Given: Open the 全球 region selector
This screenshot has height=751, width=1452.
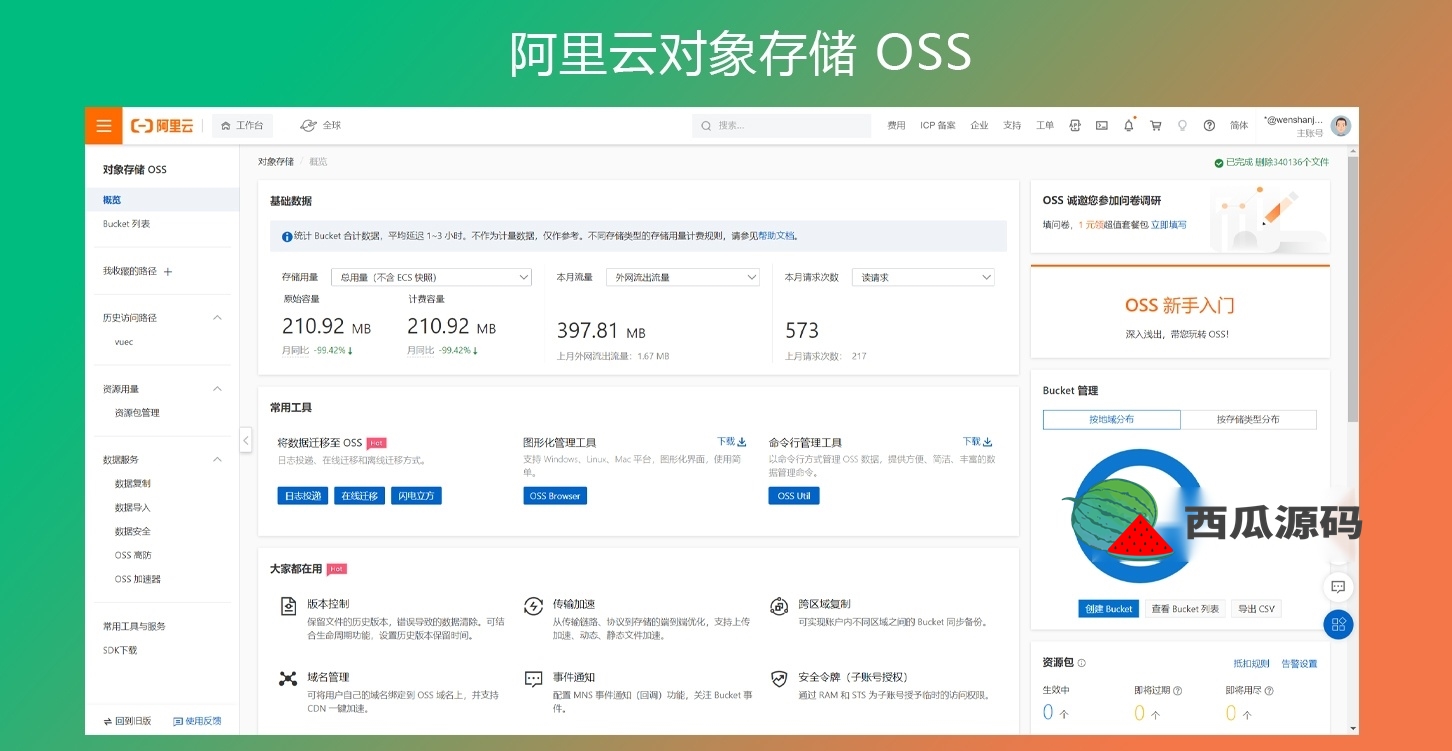Looking at the screenshot, I should [321, 126].
